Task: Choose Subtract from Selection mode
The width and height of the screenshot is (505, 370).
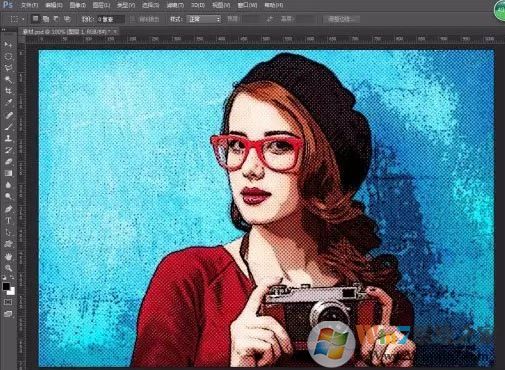Action: (57, 19)
